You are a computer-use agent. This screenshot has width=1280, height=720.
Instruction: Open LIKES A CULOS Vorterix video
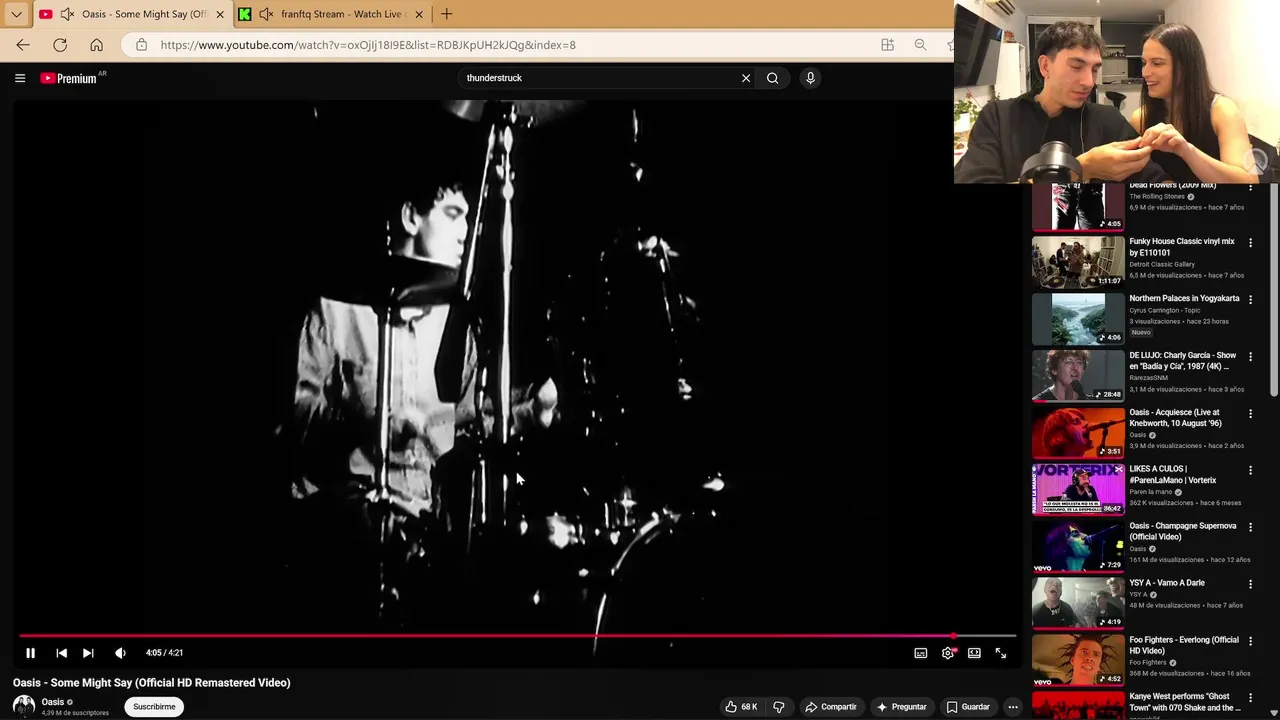[1078, 489]
